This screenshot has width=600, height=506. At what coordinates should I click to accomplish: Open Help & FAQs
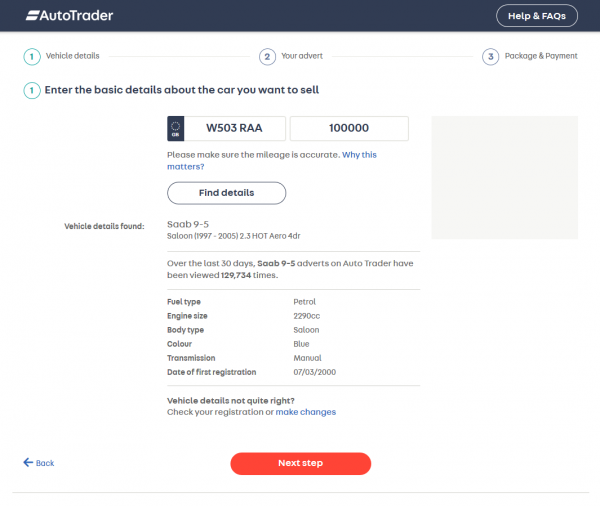[536, 15]
